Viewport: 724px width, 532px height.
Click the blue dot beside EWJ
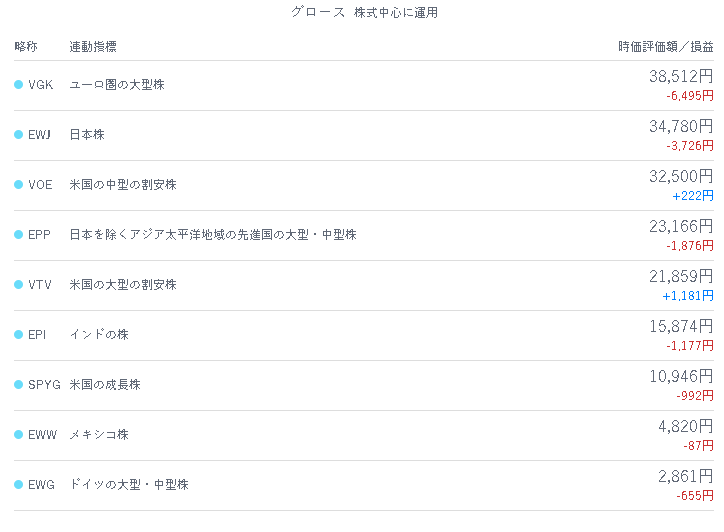click(x=18, y=134)
